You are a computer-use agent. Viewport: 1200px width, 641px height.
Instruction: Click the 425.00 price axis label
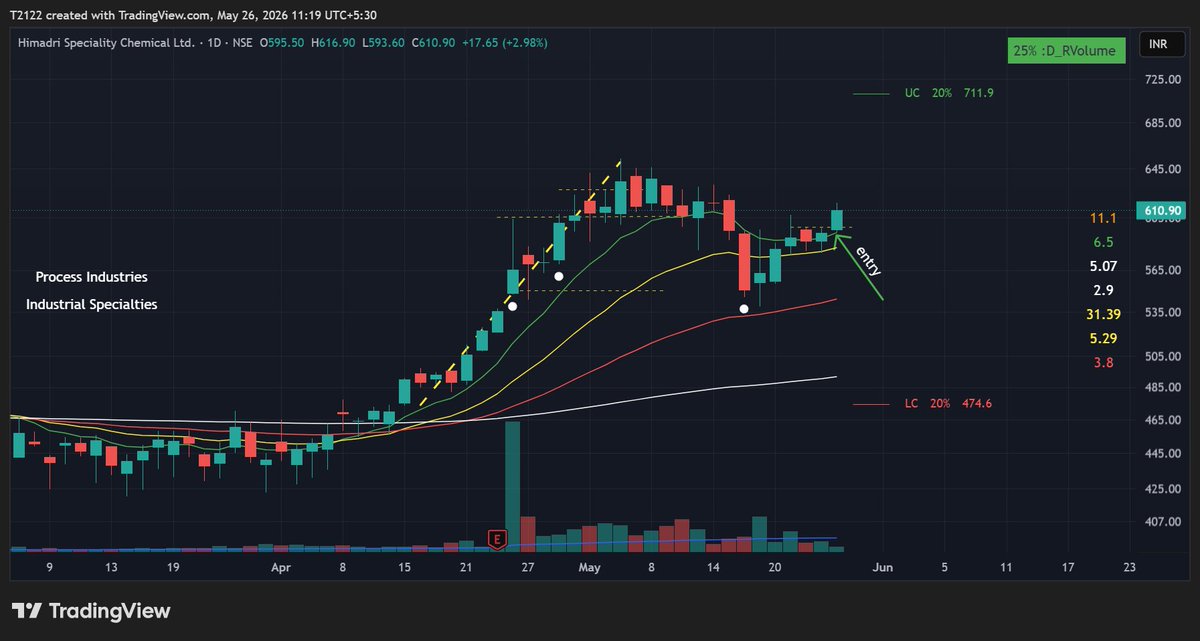click(1162, 488)
